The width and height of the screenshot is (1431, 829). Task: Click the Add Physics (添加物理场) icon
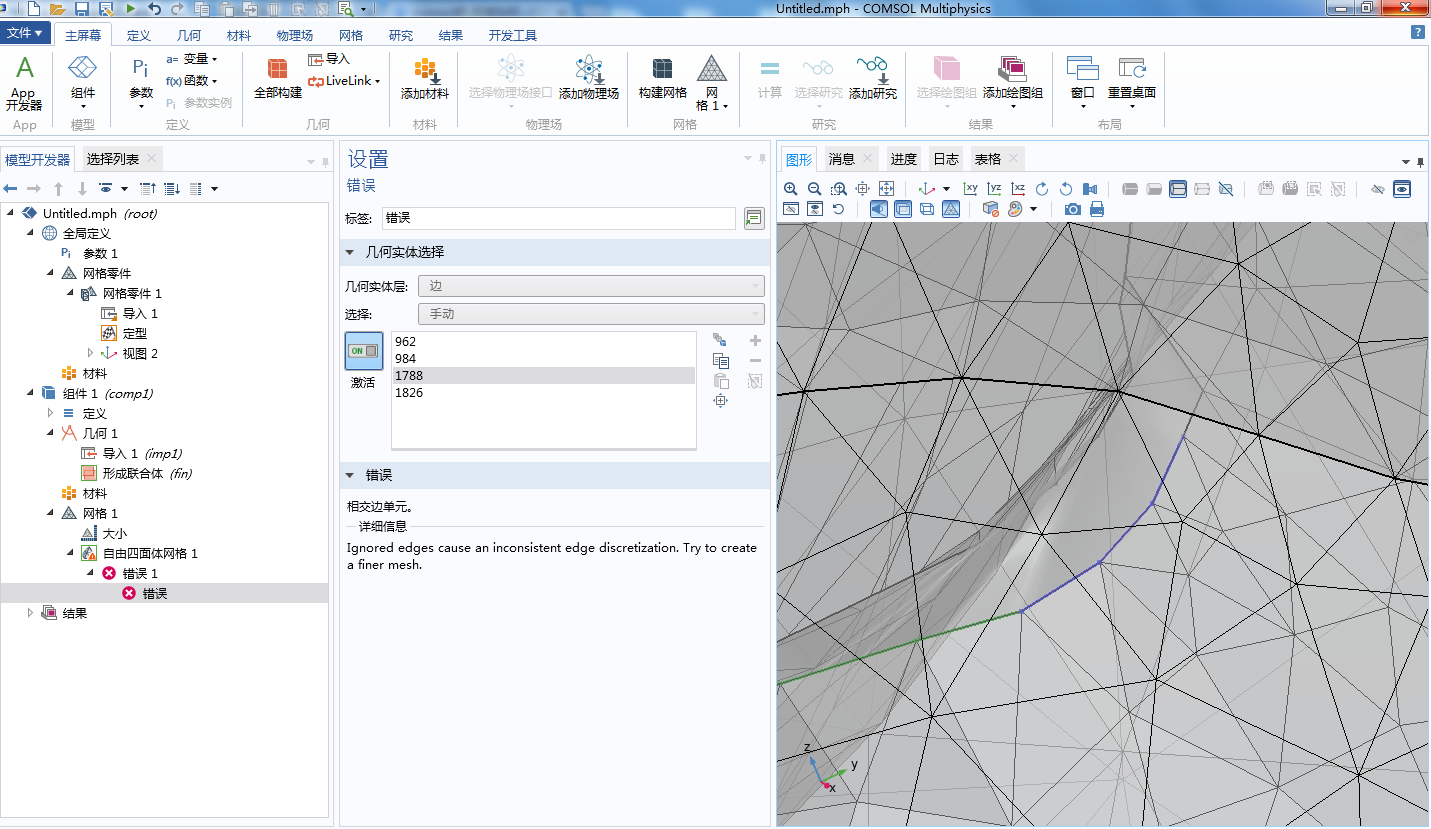pos(588,78)
